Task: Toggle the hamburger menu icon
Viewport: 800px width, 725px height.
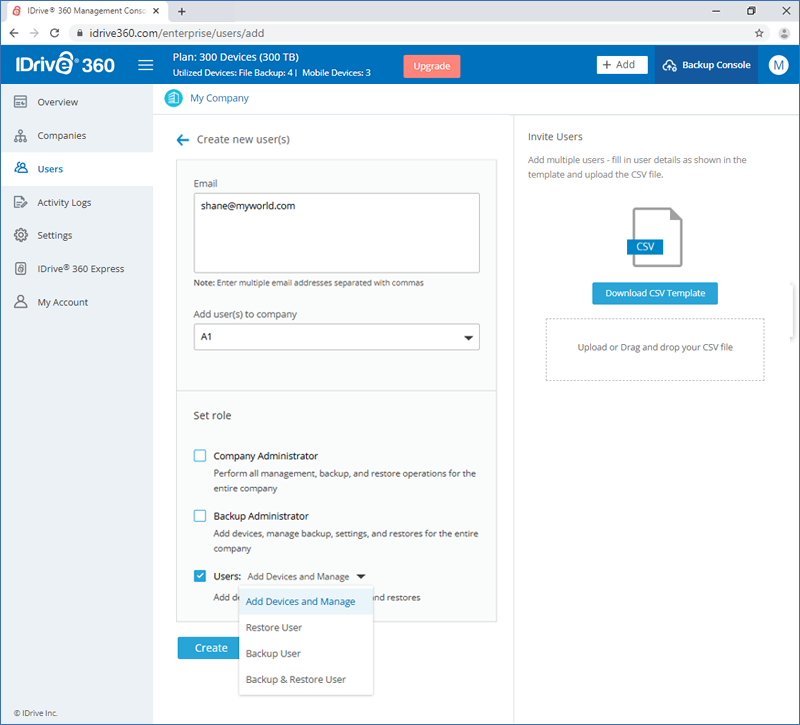Action: [145, 65]
